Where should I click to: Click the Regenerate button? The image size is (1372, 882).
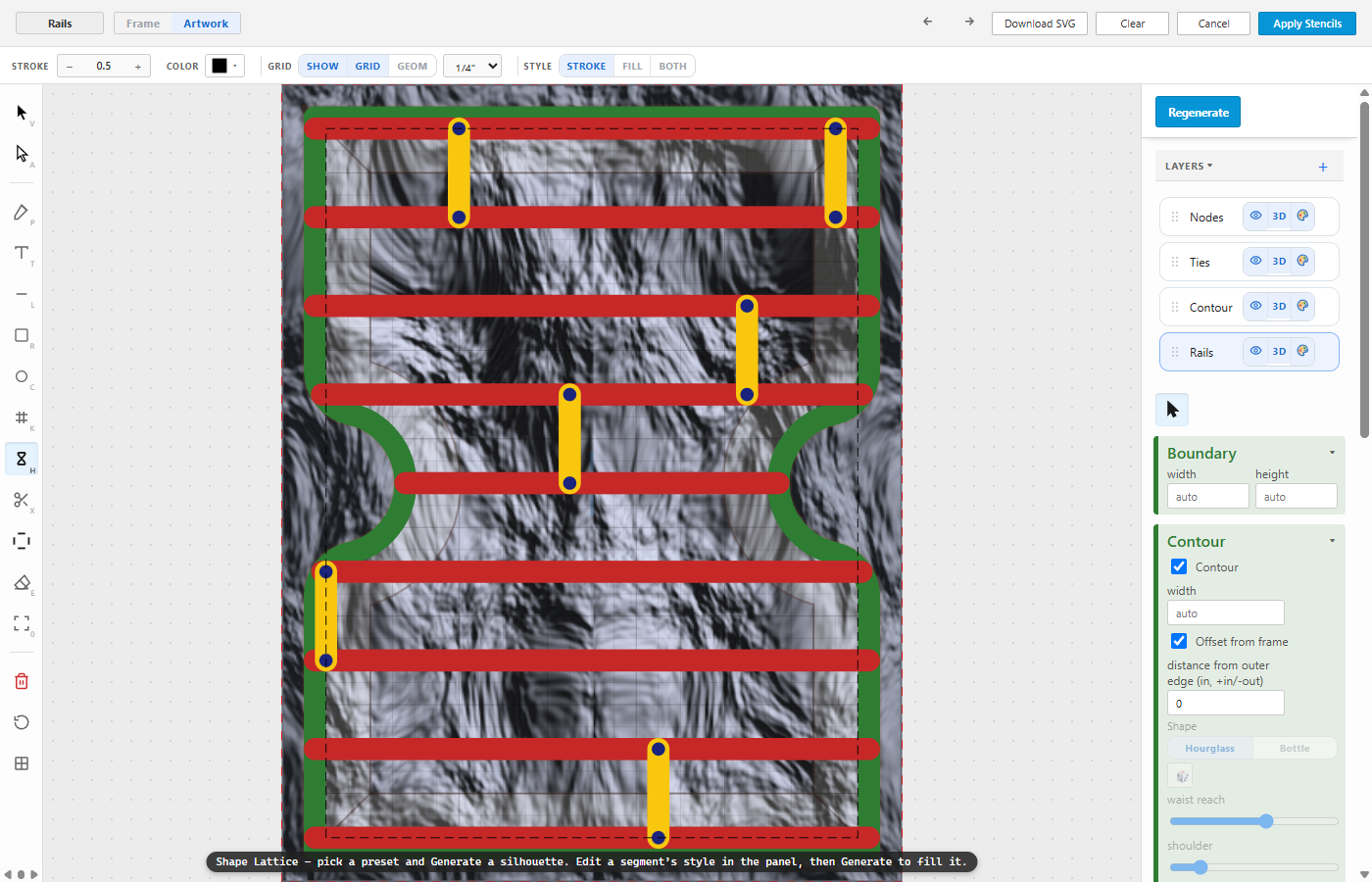(1199, 112)
